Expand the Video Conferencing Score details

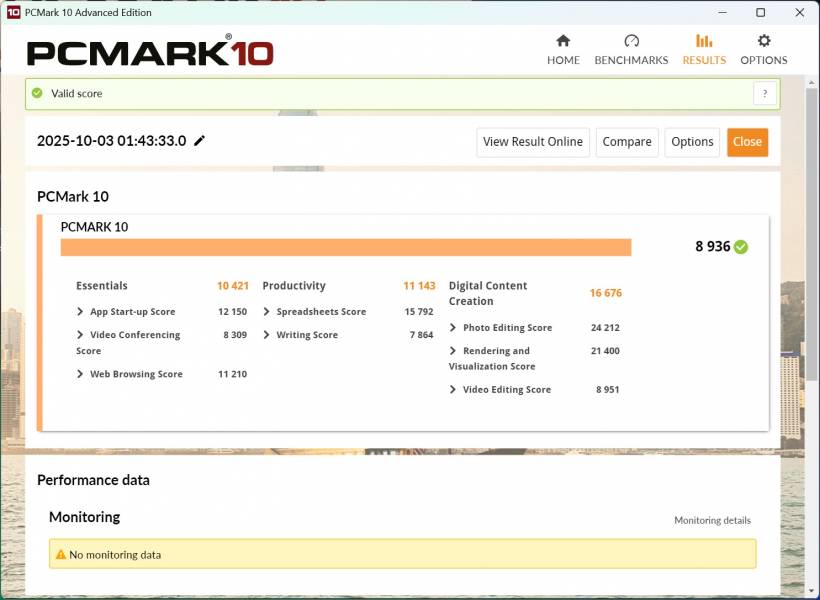(80, 335)
